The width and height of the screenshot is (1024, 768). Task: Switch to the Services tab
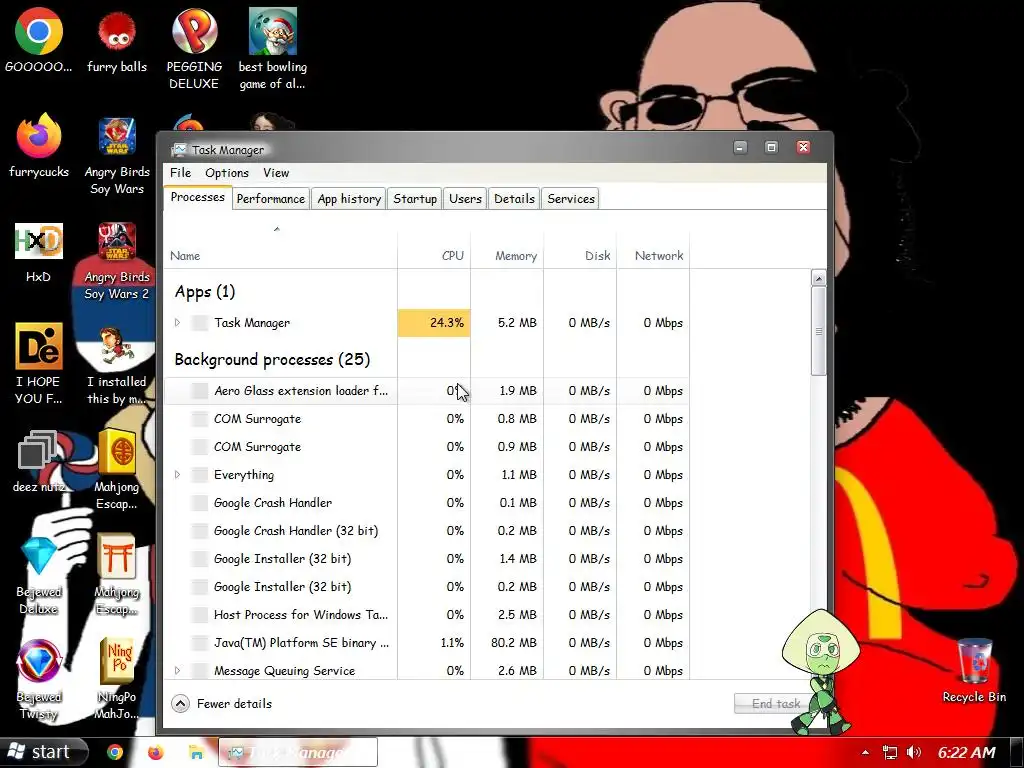click(571, 199)
